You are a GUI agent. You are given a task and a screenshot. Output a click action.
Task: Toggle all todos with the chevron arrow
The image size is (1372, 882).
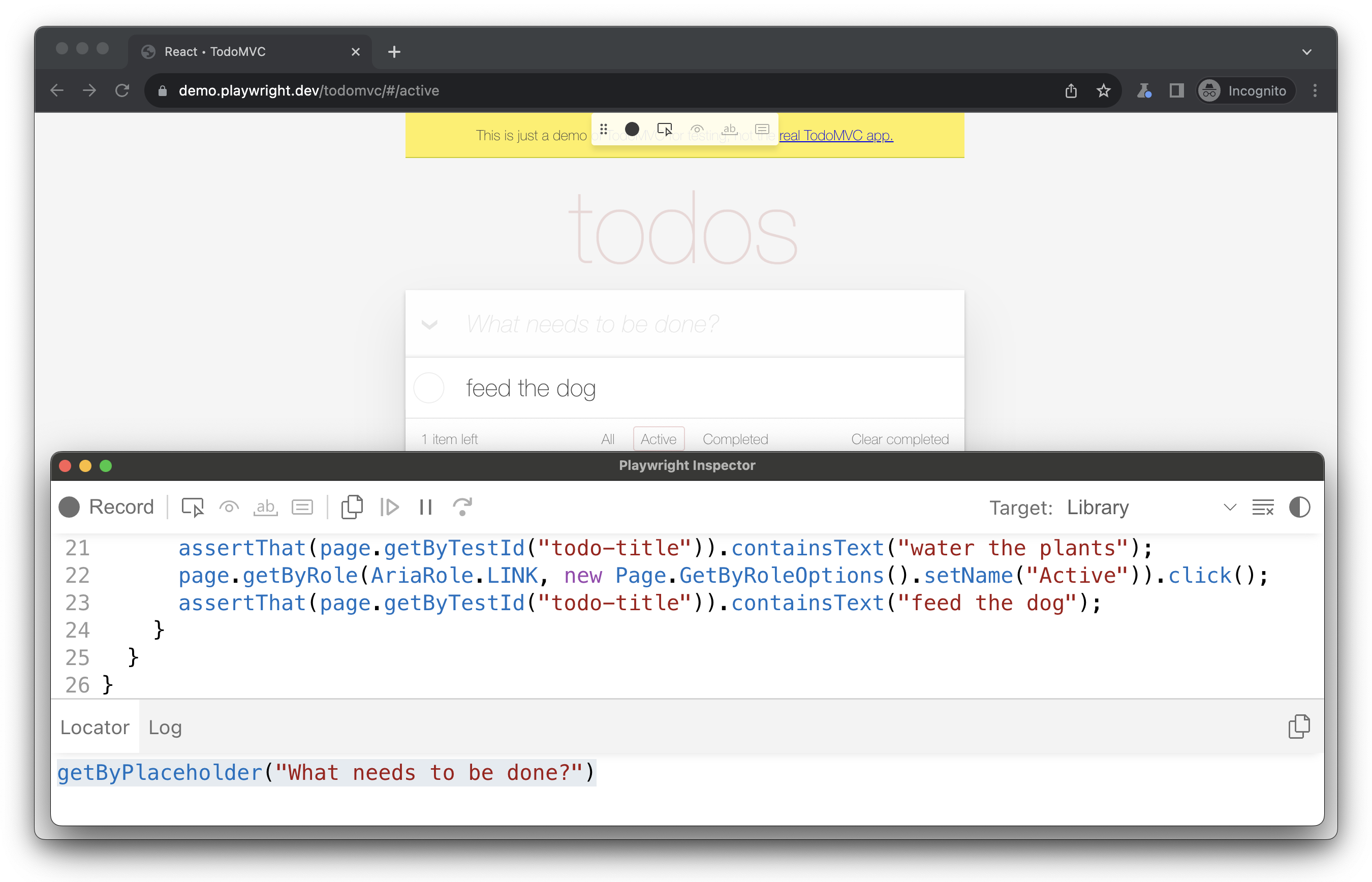pyautogui.click(x=430, y=325)
